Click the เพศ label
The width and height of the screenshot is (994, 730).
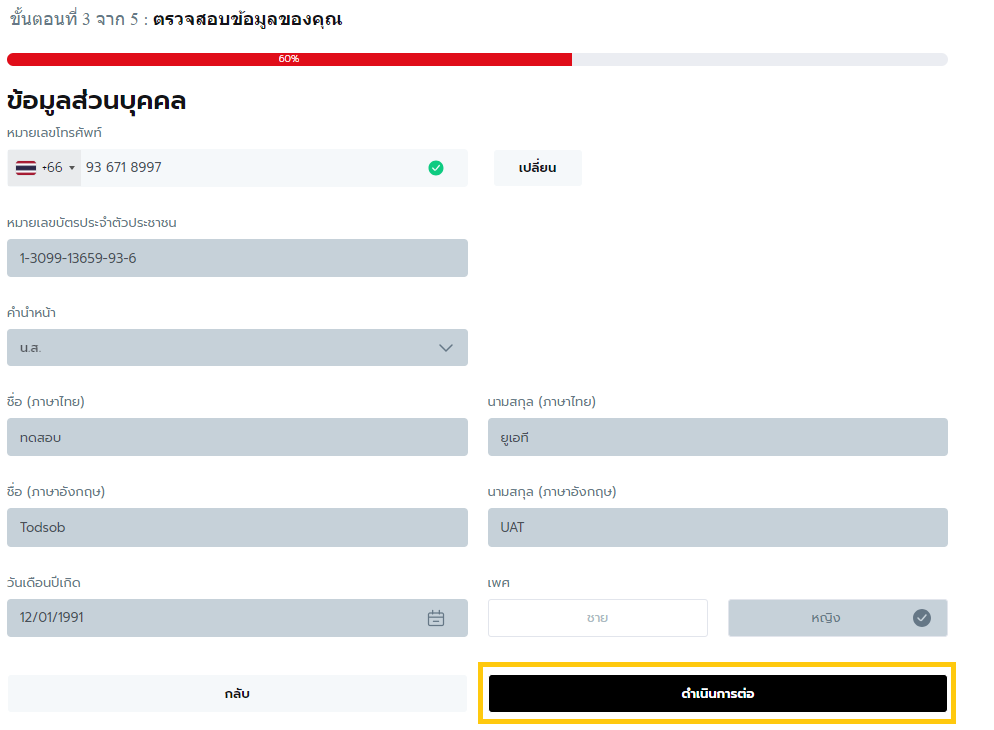tap(498, 583)
